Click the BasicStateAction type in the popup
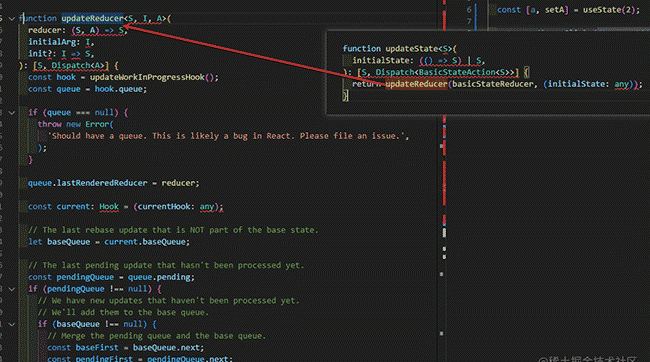650x362 pixels. point(457,73)
